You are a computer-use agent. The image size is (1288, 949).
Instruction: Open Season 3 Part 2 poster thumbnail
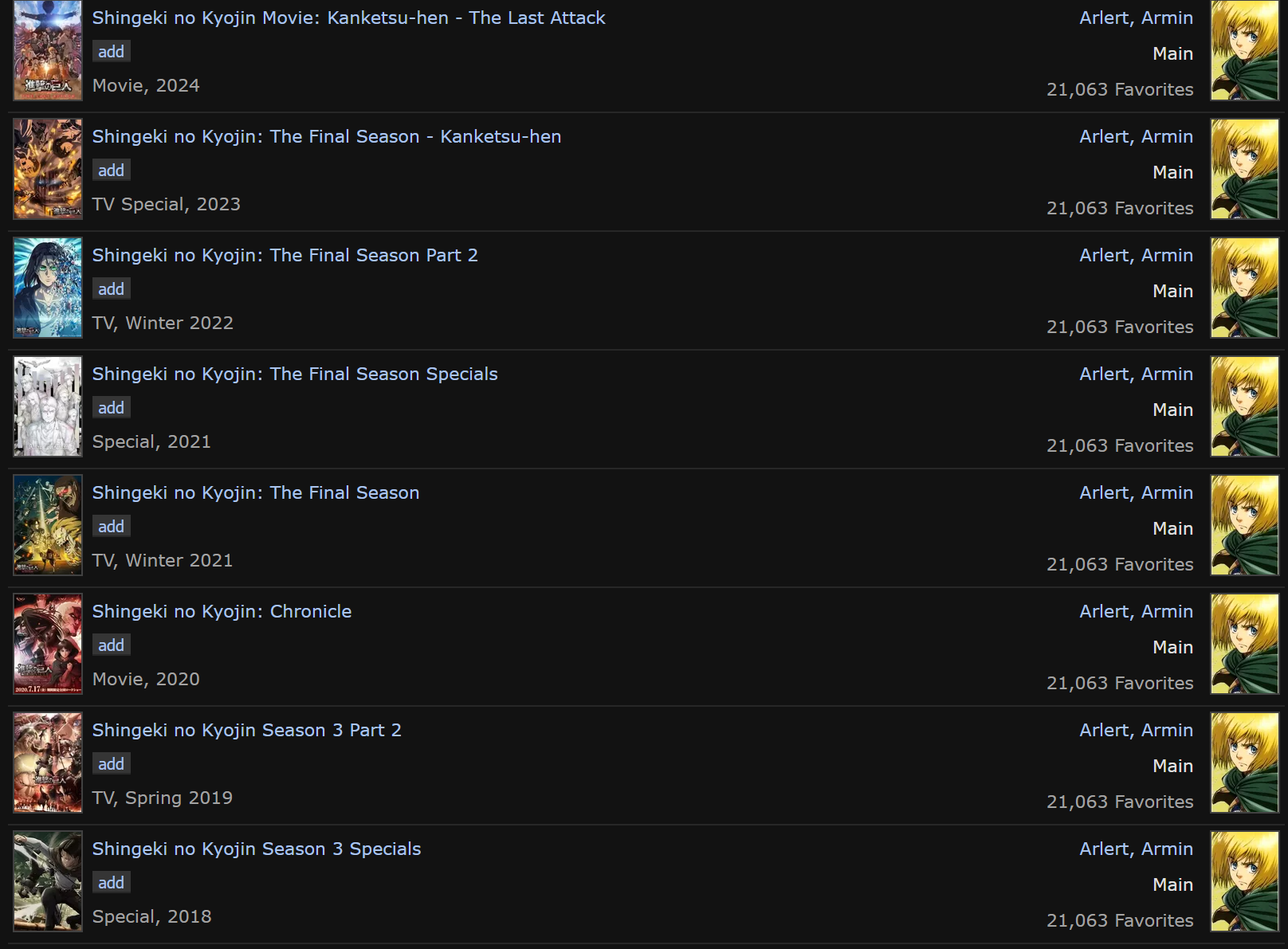pos(48,763)
